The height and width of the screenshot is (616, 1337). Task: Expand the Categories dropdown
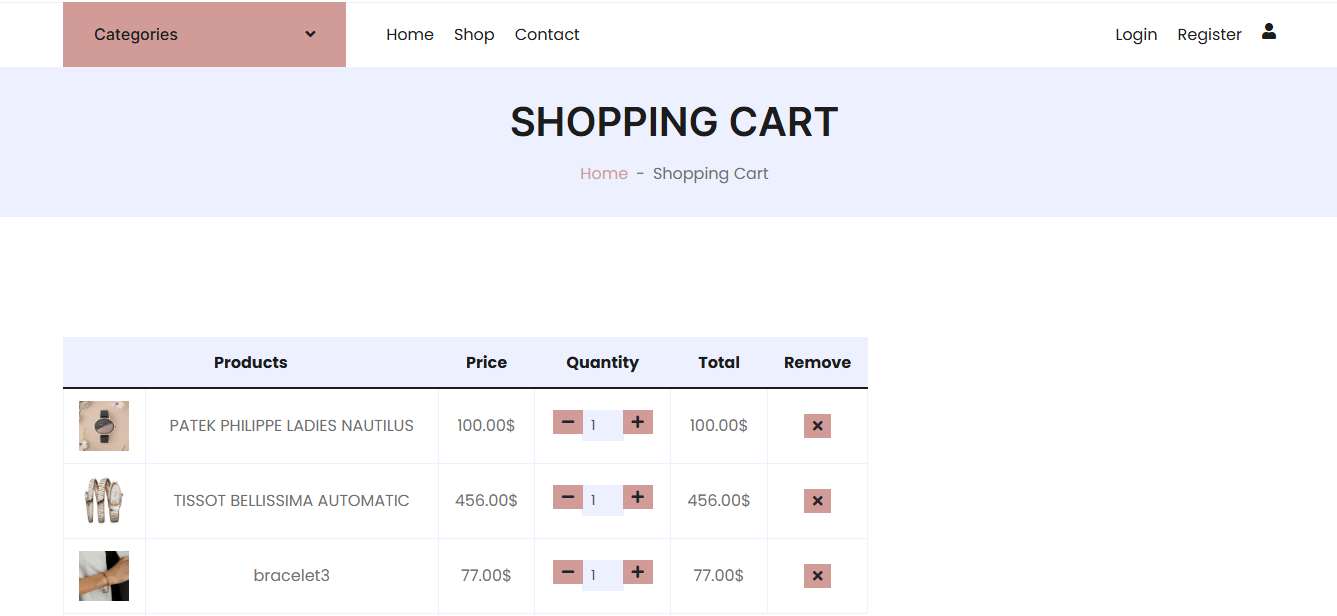204,35
